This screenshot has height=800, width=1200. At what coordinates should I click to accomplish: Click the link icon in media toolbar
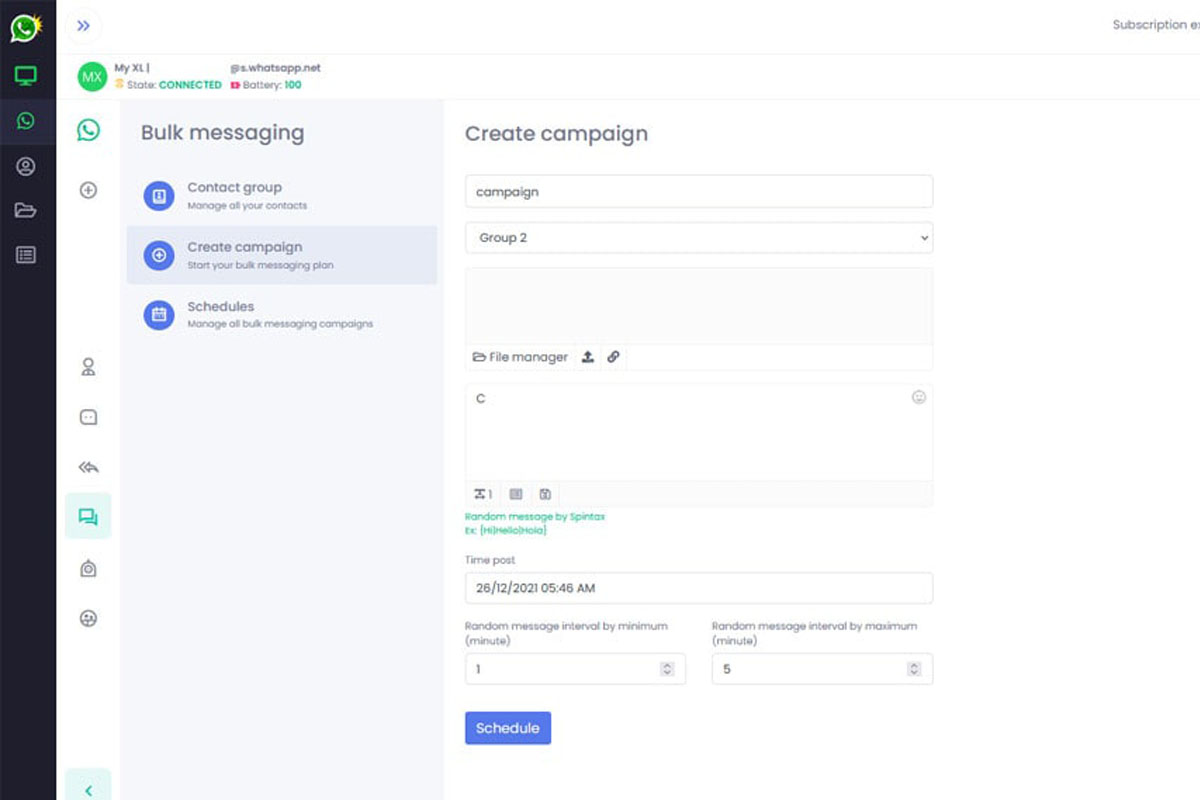613,357
